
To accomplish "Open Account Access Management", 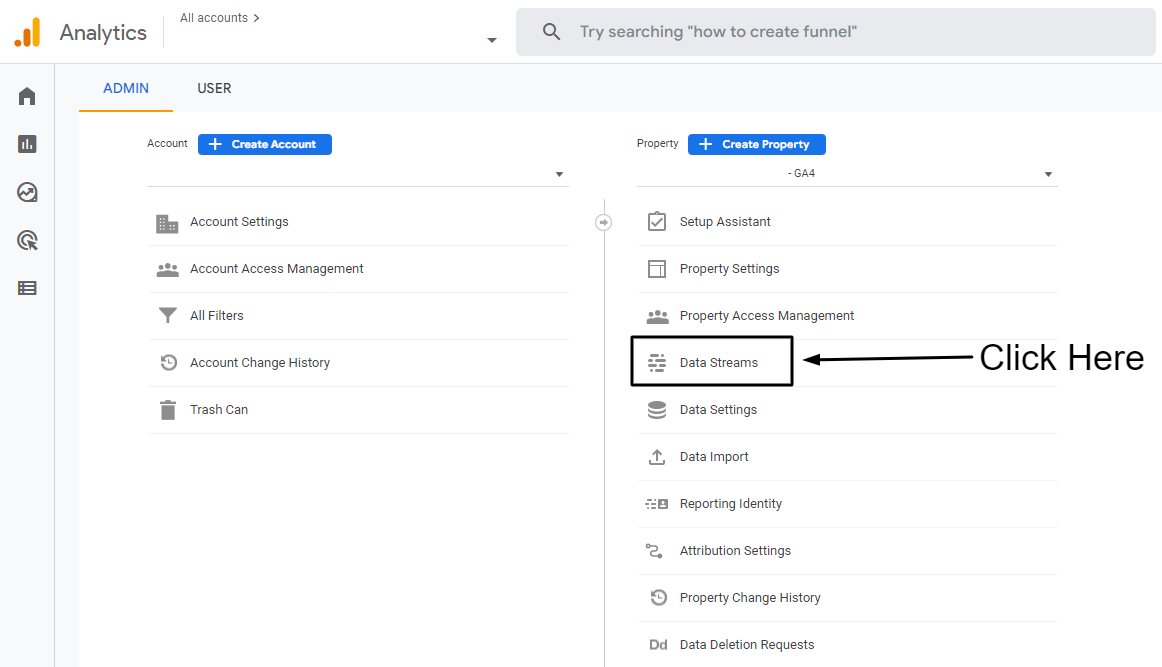I will point(276,269).
